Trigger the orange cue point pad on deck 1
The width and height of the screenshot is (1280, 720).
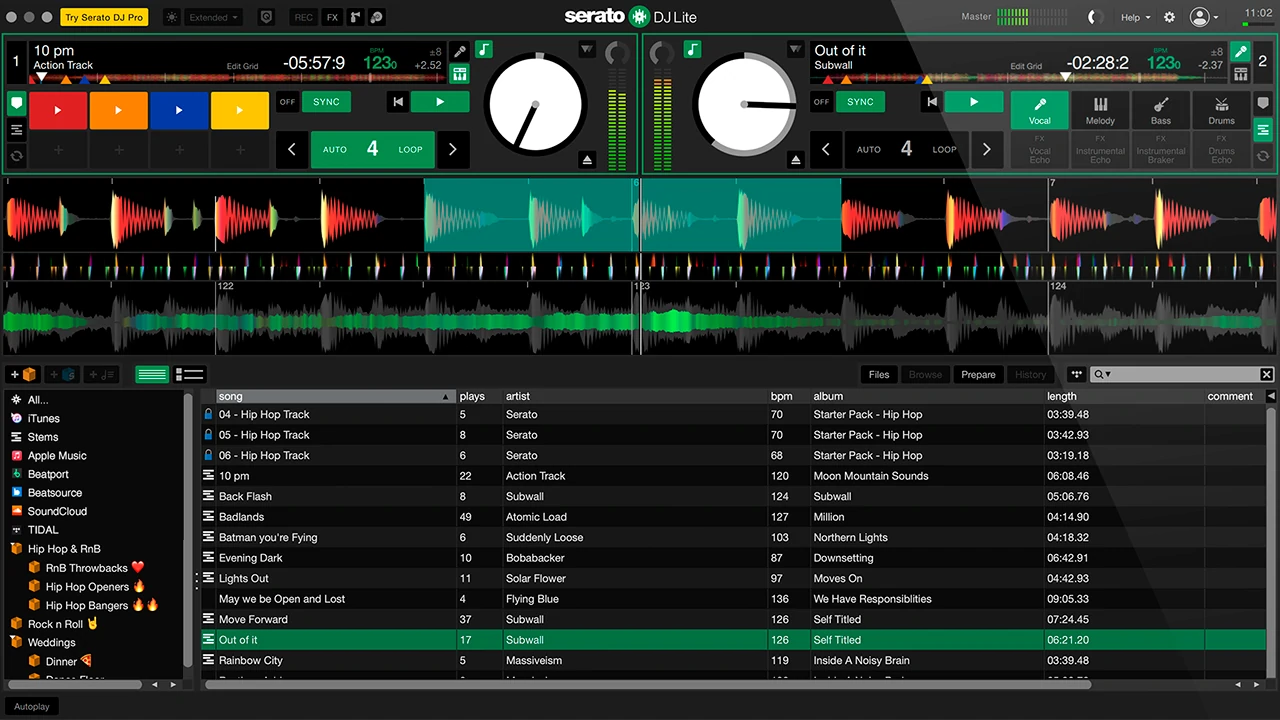(x=119, y=110)
